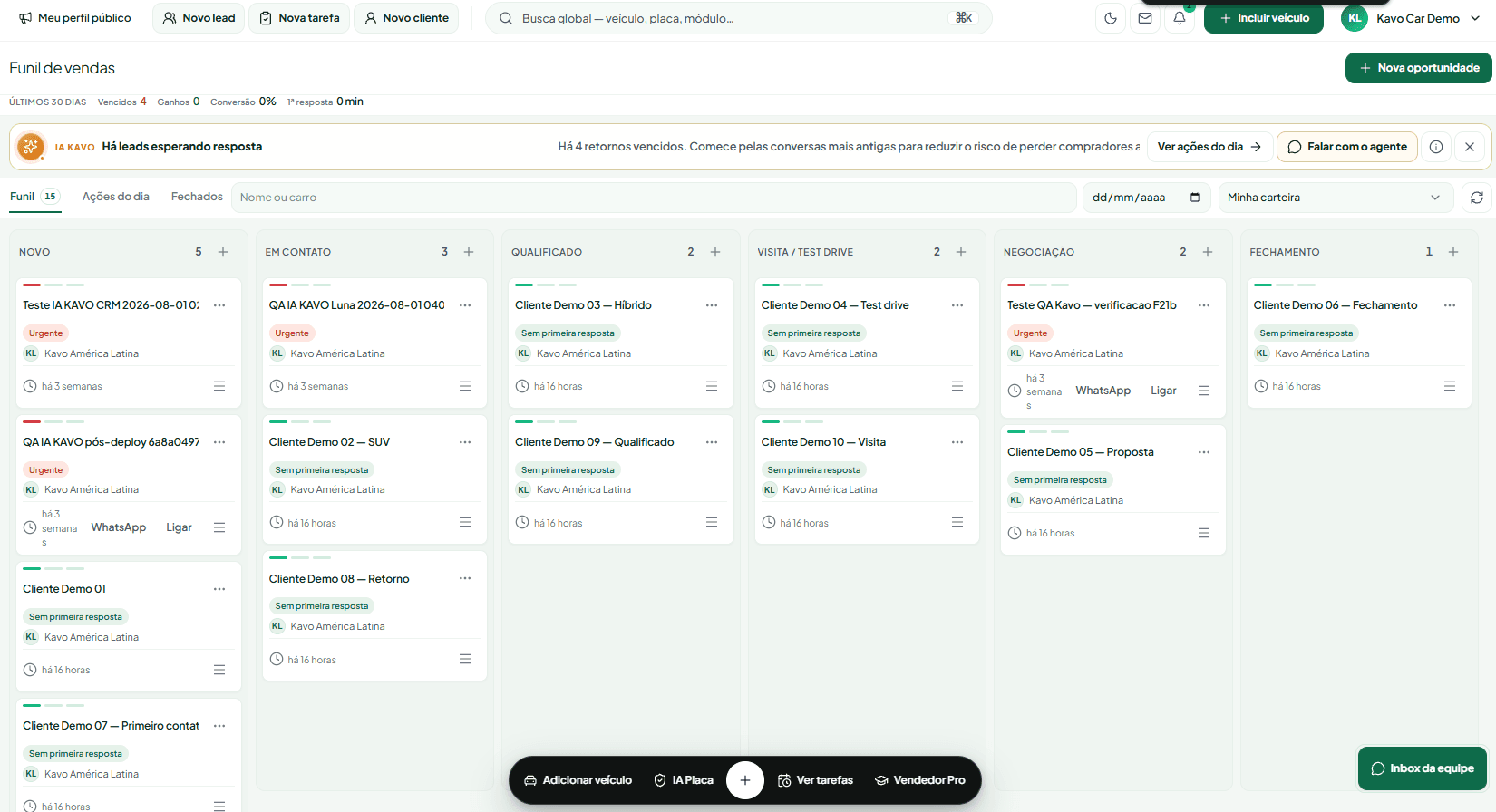
Task: Toggle dark mode moon icon
Action: pos(1111,18)
